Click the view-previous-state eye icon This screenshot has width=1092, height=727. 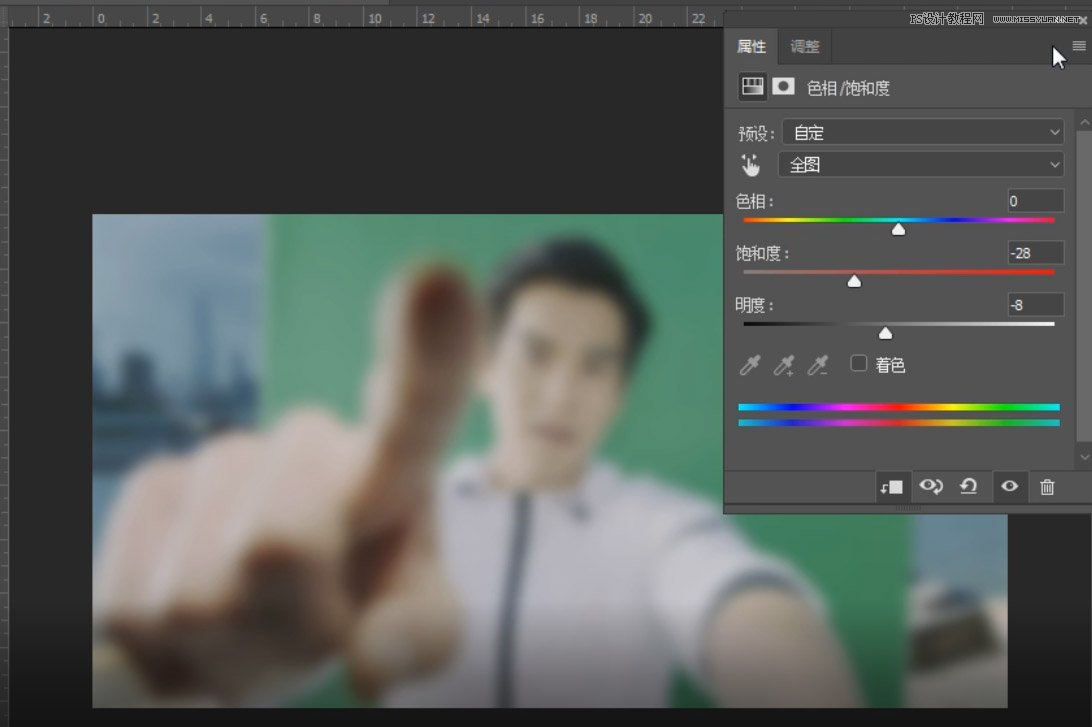[932, 487]
